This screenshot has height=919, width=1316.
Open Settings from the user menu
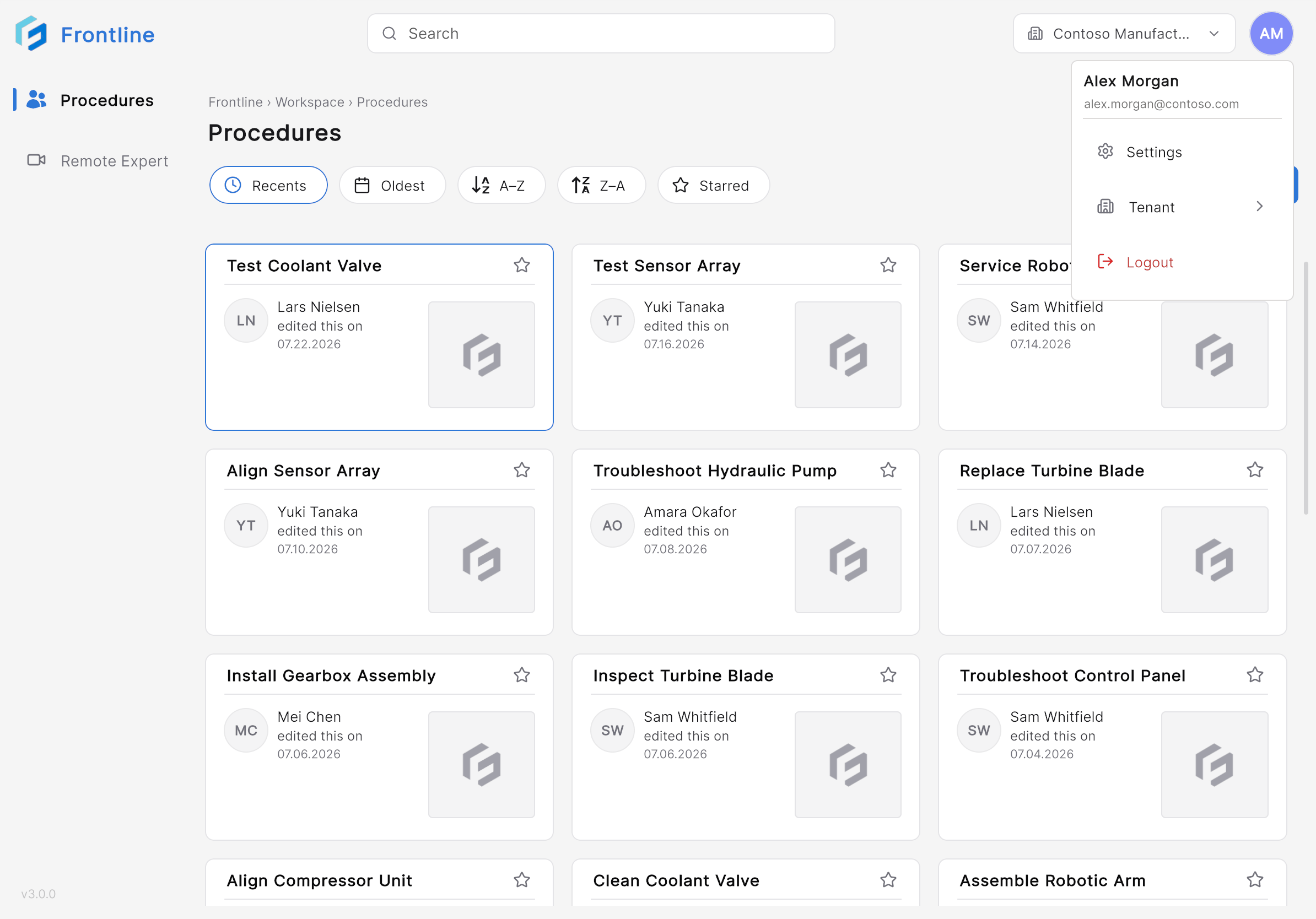1182,152
